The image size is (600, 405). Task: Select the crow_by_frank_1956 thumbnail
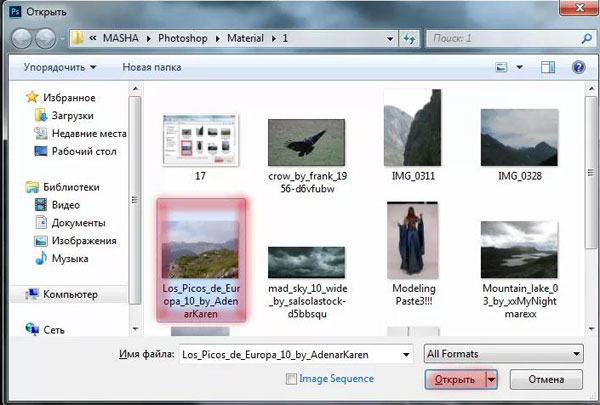(307, 142)
